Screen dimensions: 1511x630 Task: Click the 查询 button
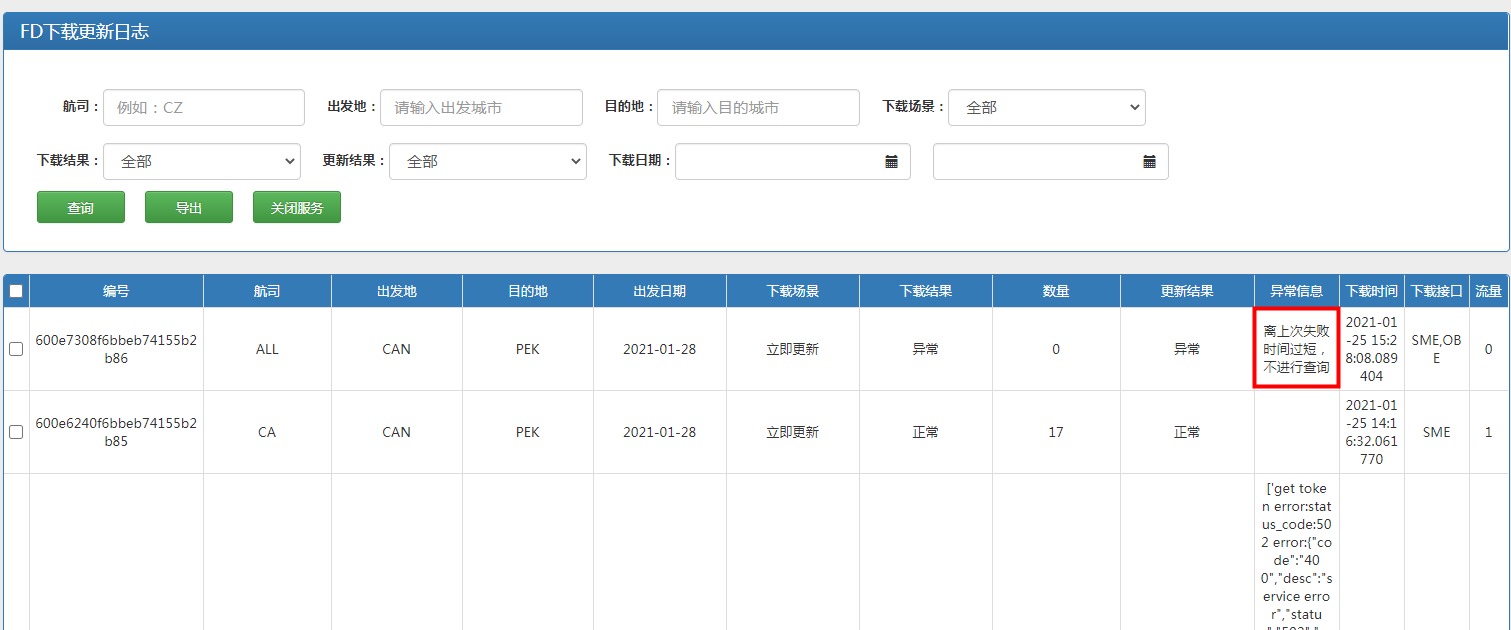tap(81, 208)
